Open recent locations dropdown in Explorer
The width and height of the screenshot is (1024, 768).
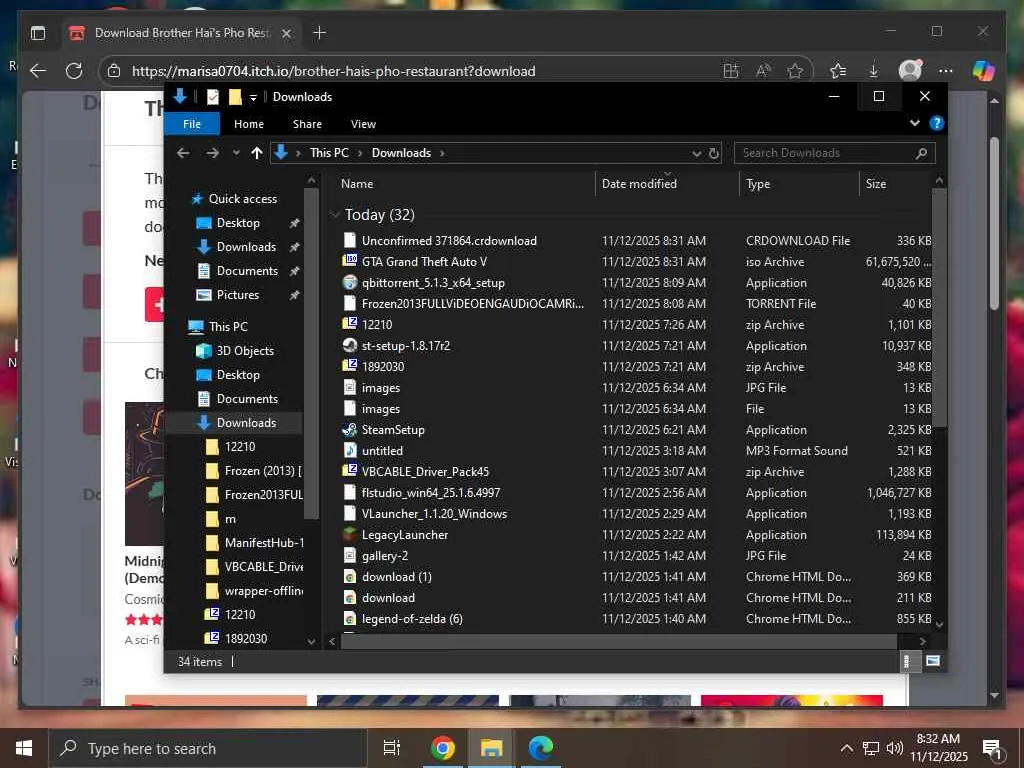236,153
